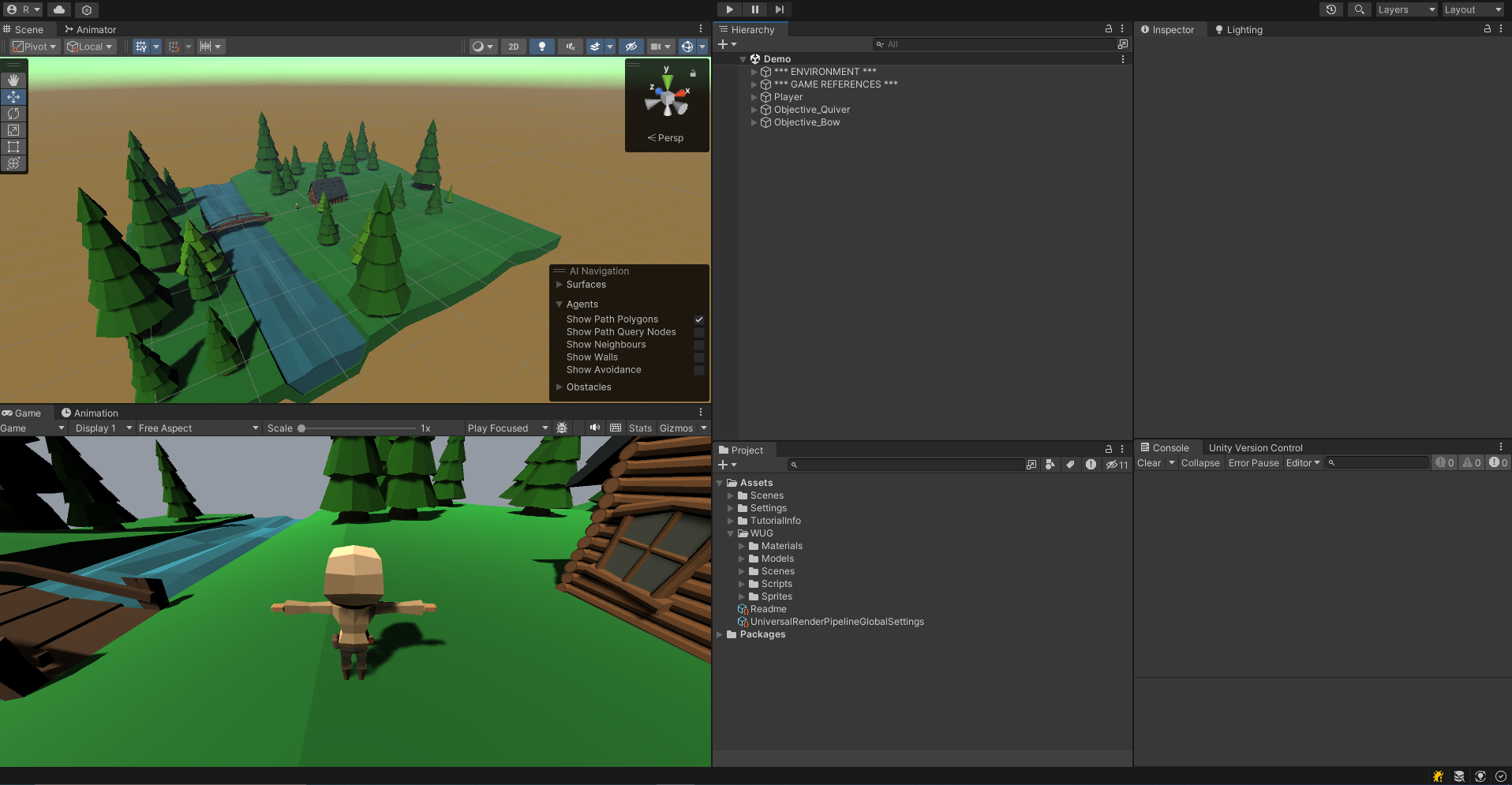Expand Surfaces section in AI Navigation
Screen dimensions: 1512x785
560,285
